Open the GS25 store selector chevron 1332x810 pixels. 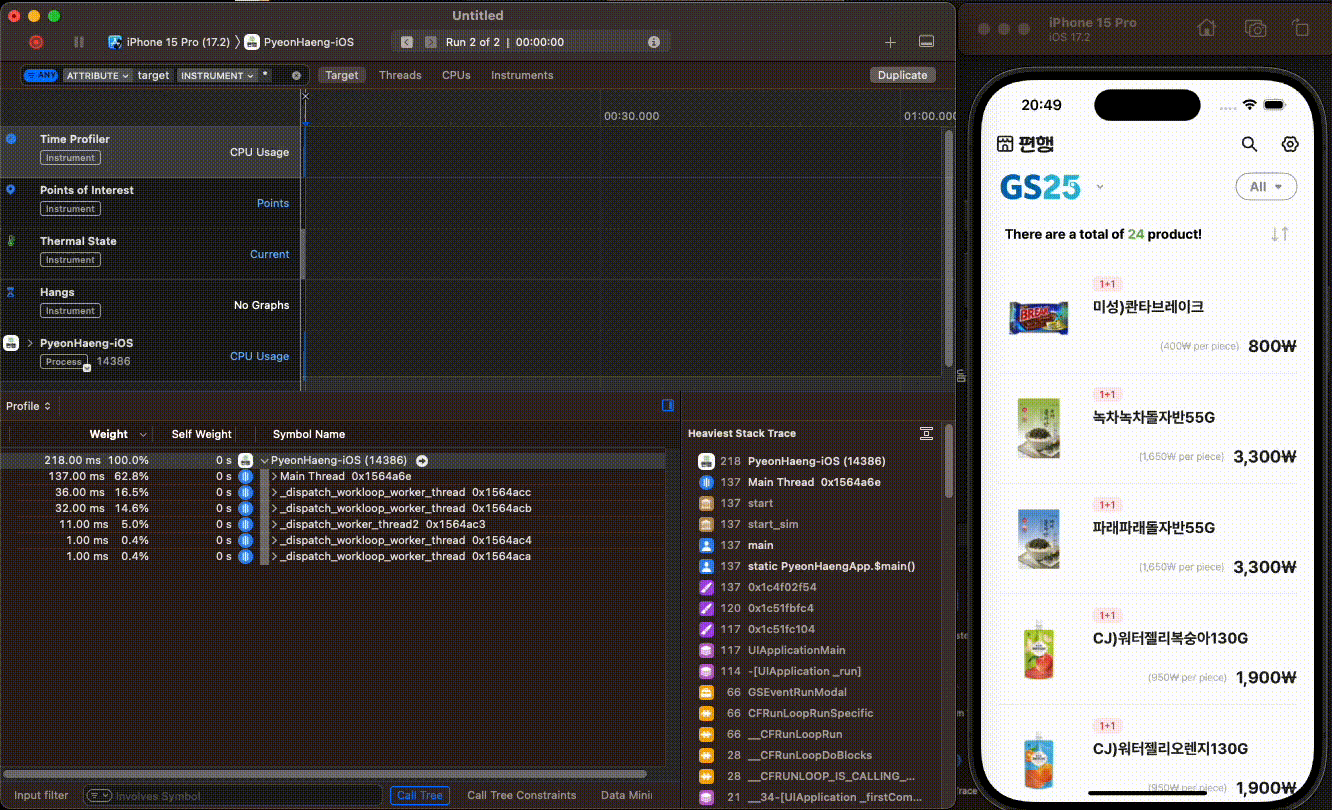[1100, 186]
